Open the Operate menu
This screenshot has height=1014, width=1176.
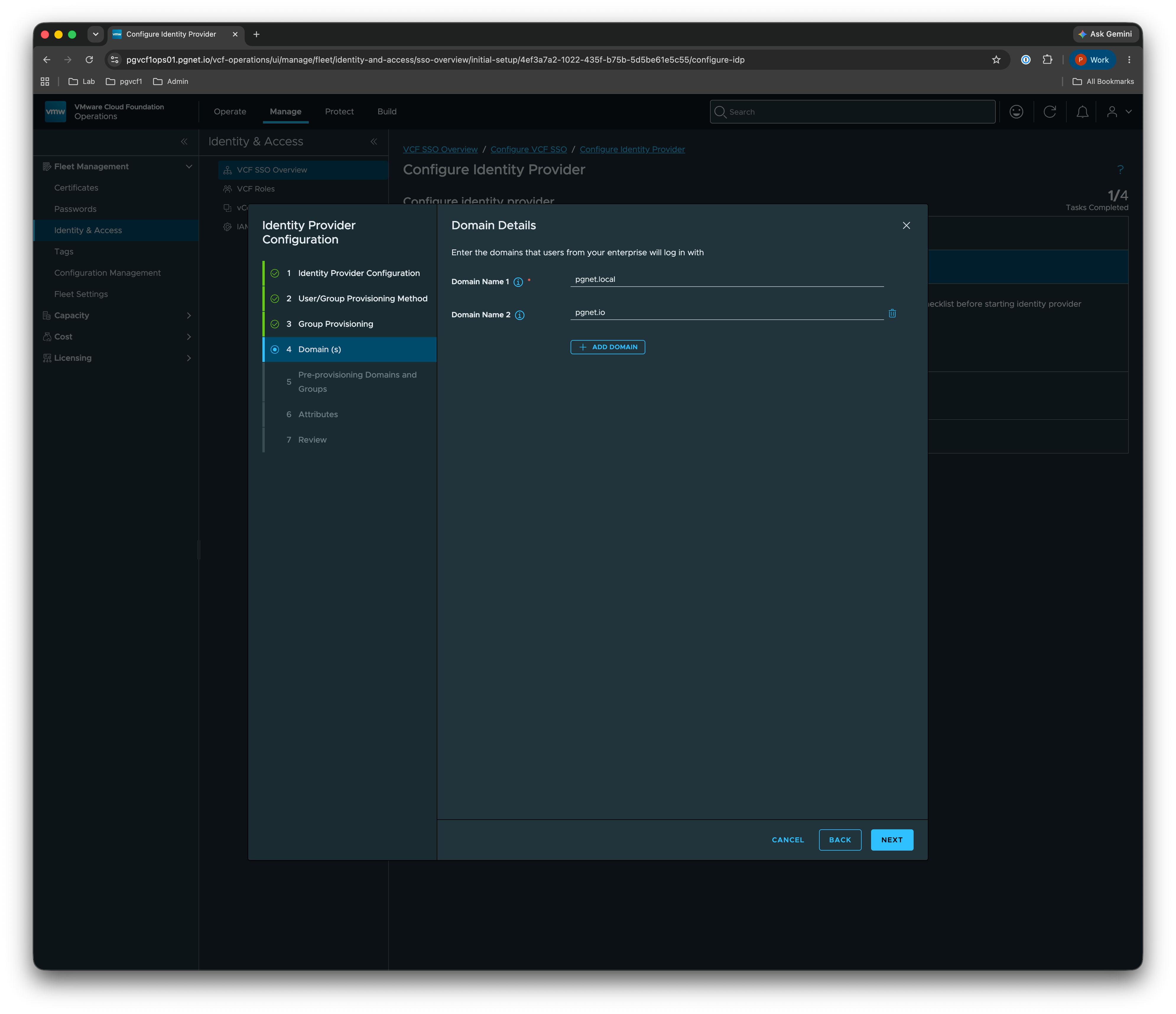tap(230, 111)
